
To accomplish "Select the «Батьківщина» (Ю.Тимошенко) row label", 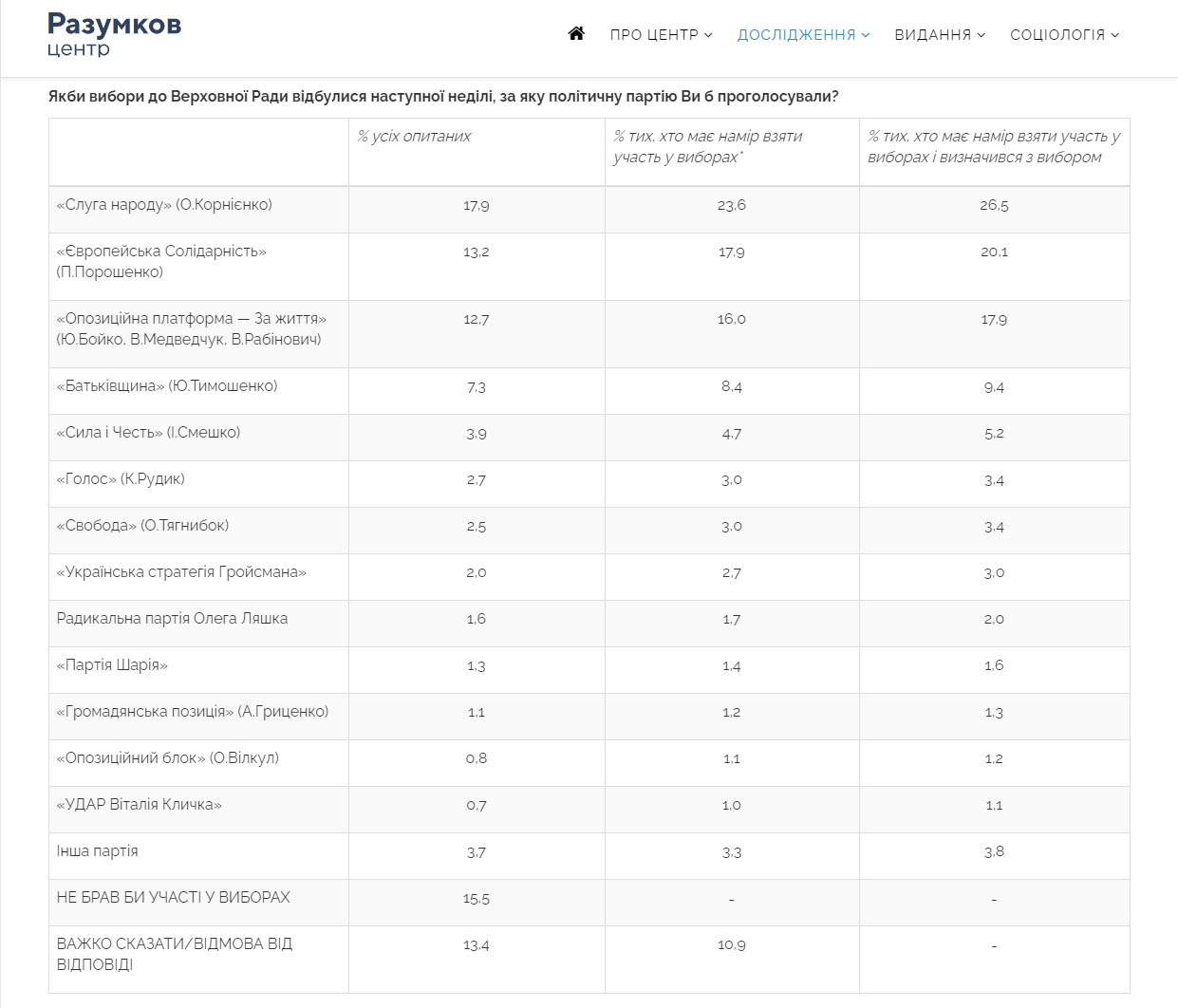I will pyautogui.click(x=167, y=386).
